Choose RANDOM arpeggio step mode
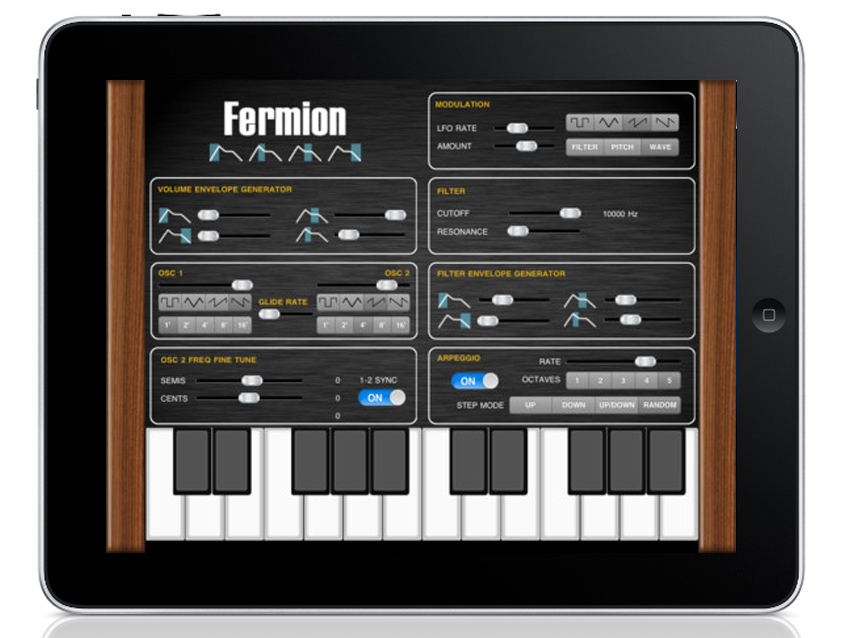This screenshot has width=850, height=638. [x=660, y=405]
